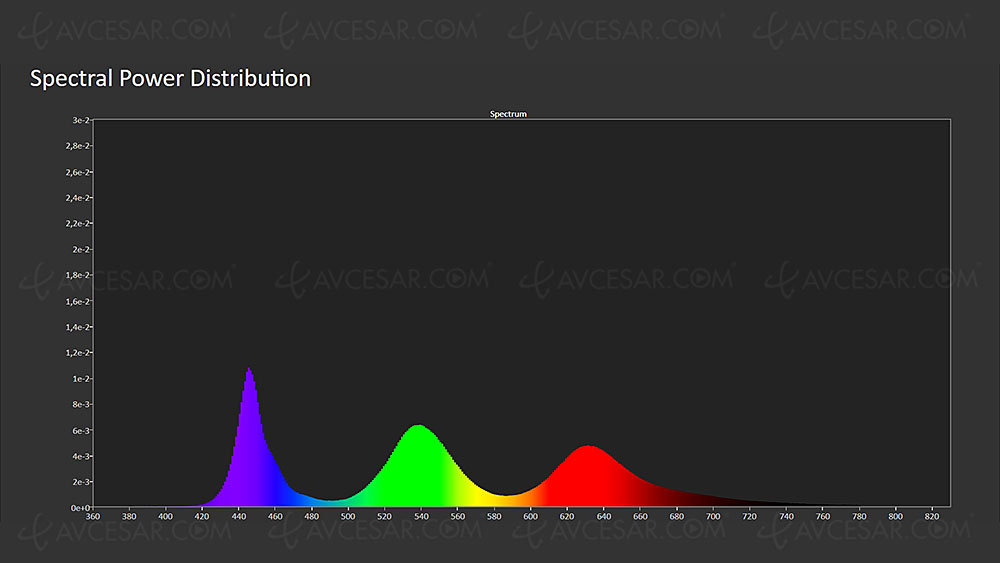Click the 360 label on the x-axis
Viewport: 1000px width, 563px height.
[x=93, y=516]
